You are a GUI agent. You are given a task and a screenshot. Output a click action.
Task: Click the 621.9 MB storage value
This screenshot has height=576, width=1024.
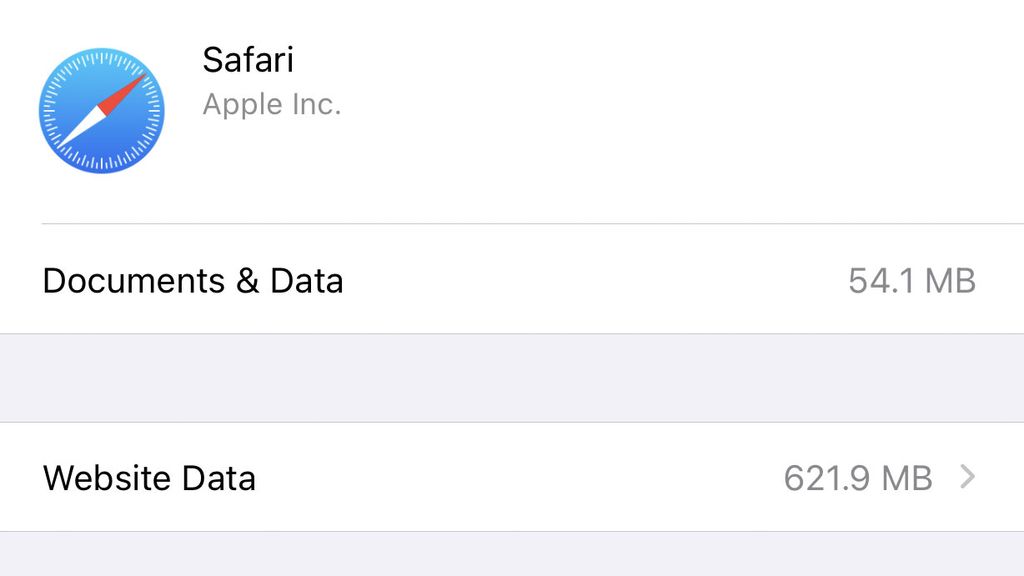coord(859,478)
